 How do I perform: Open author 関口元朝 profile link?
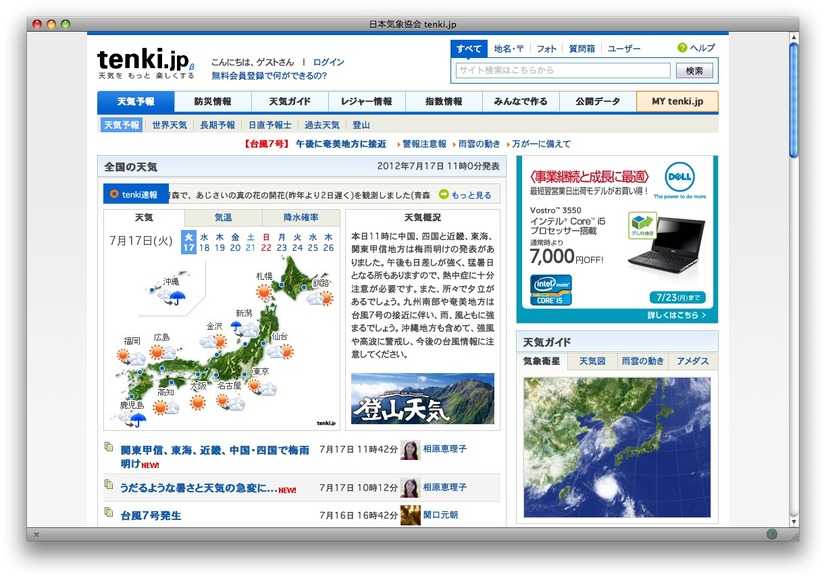(440, 515)
